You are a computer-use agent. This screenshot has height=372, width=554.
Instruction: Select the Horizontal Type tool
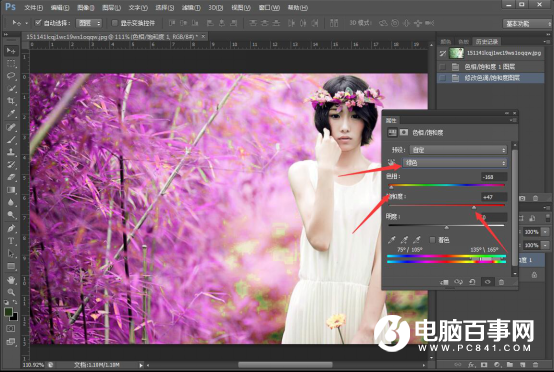point(11,241)
